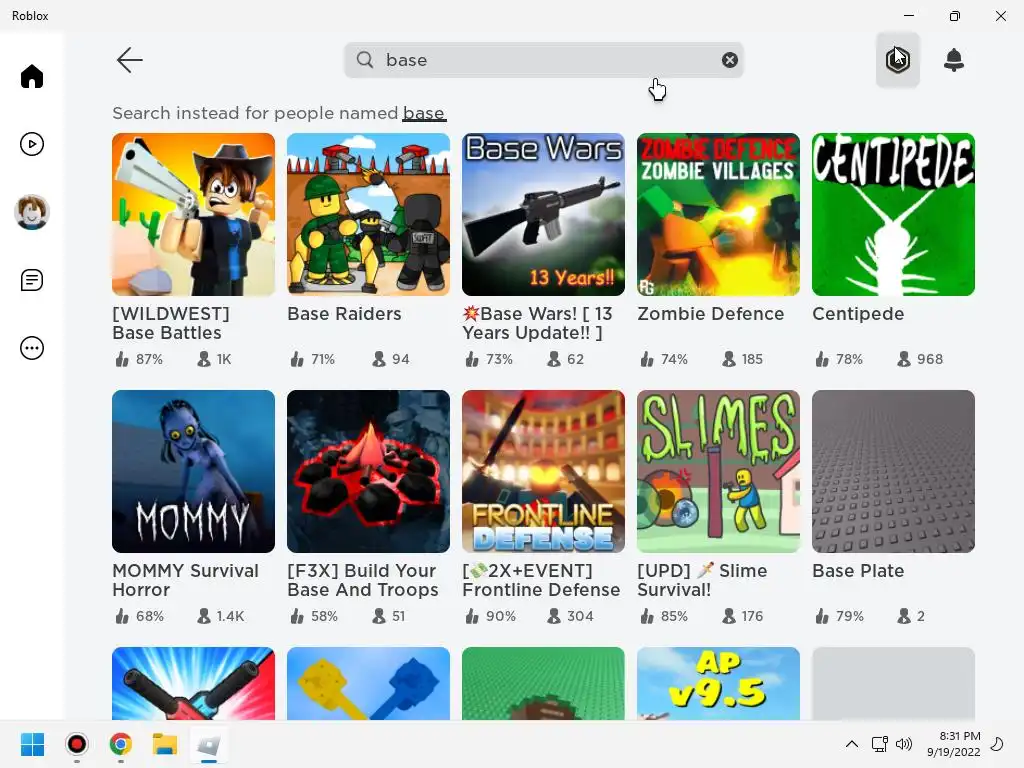Viewport: 1024px width, 768px height.
Task: Click the '[WILDWEST] Base Battles' title
Action: click(171, 323)
